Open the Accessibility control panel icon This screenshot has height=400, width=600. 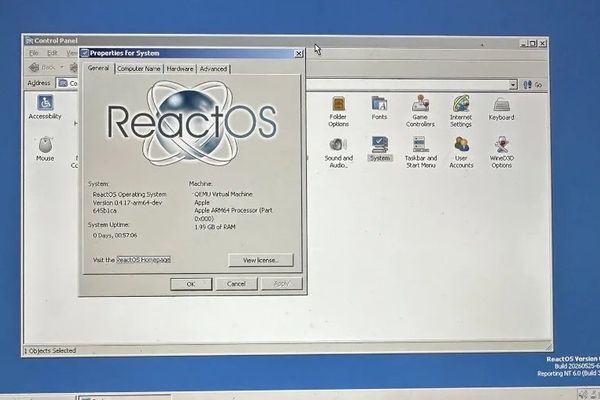[45, 107]
